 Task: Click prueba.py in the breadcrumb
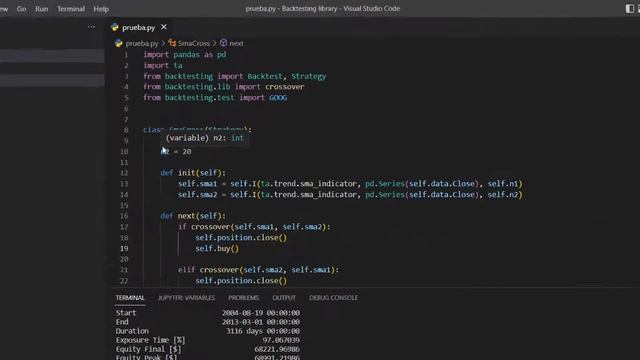pos(142,43)
